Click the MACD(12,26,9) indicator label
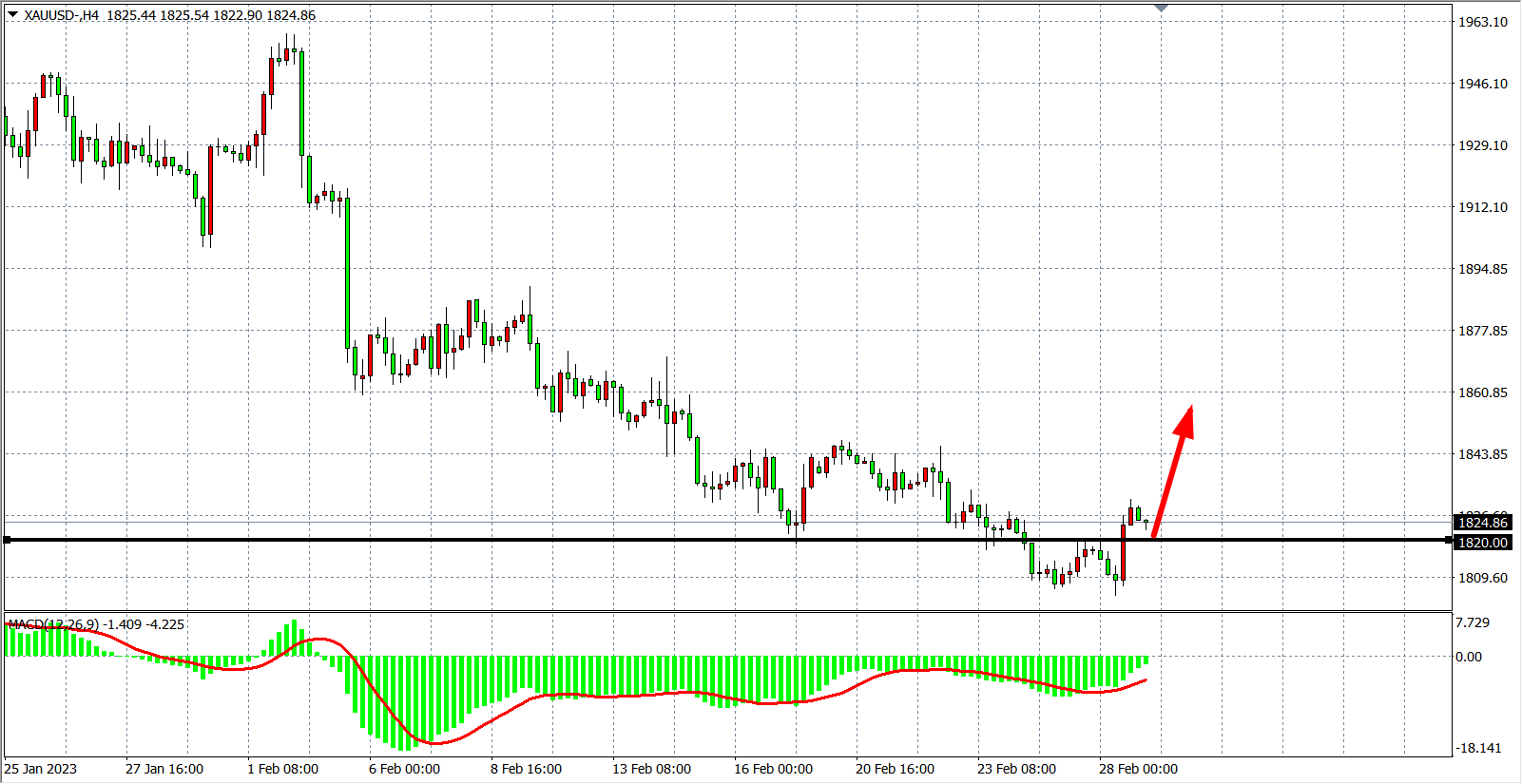Screen dimensions: 1522x784 pyautogui.click(x=52, y=624)
